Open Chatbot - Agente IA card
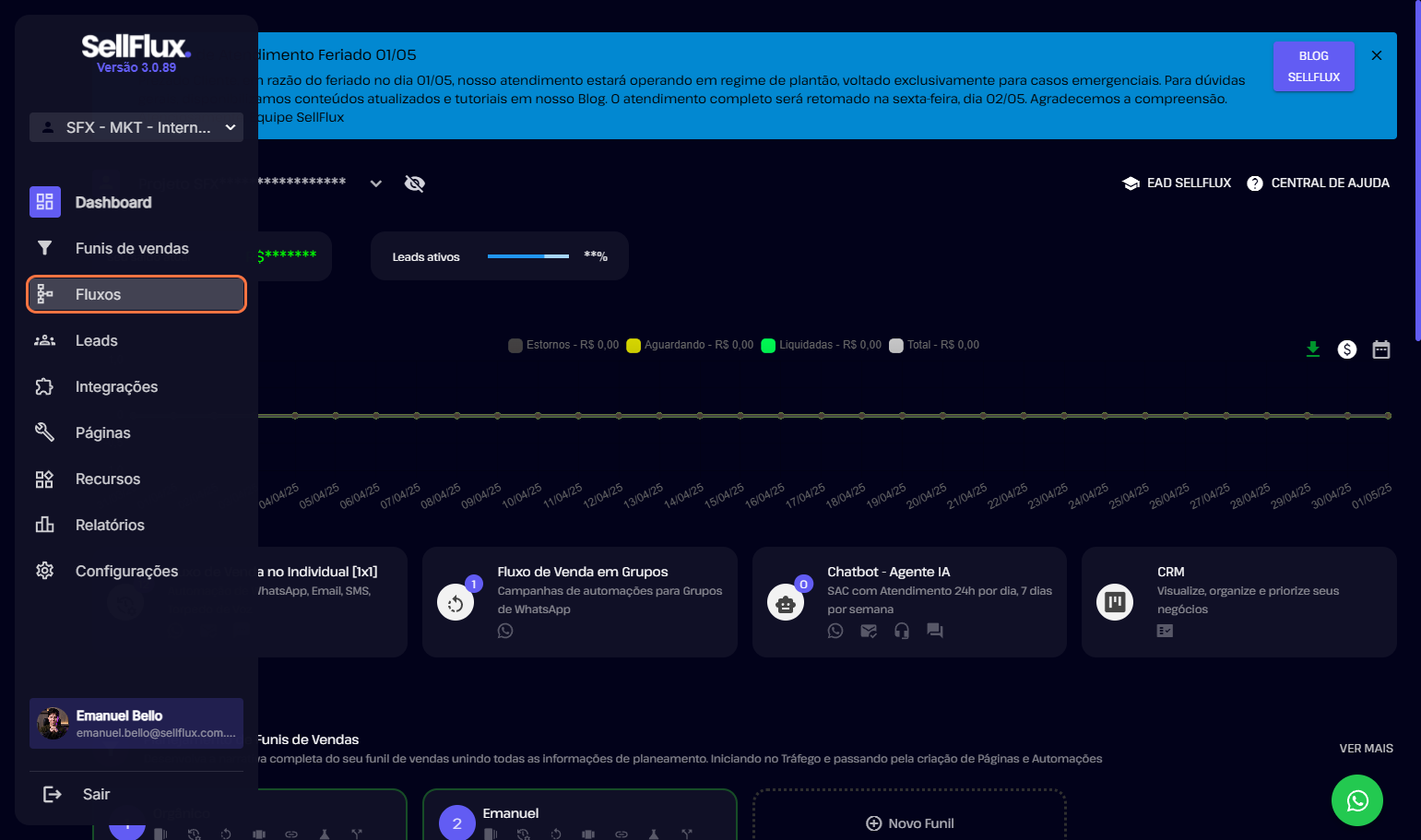 (909, 602)
